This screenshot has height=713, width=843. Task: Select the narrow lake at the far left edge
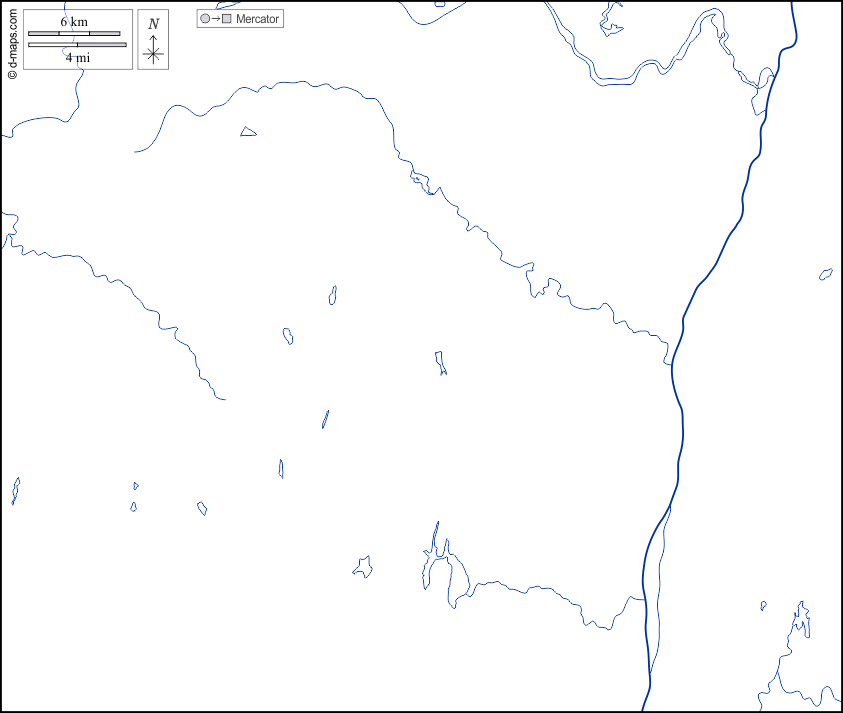point(15,490)
